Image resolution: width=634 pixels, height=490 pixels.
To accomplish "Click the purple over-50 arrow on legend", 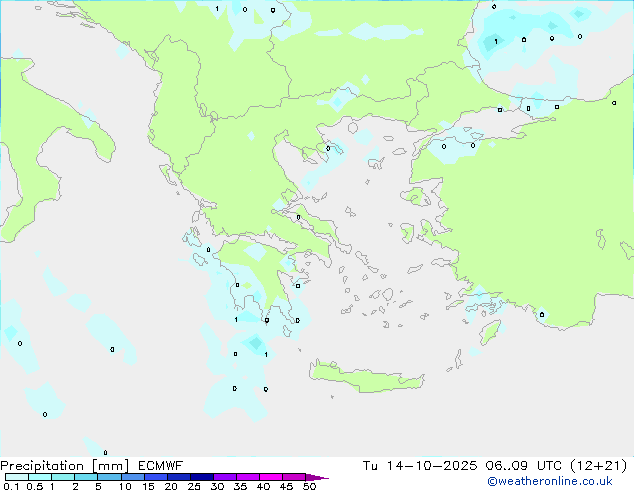I will (x=317, y=477).
